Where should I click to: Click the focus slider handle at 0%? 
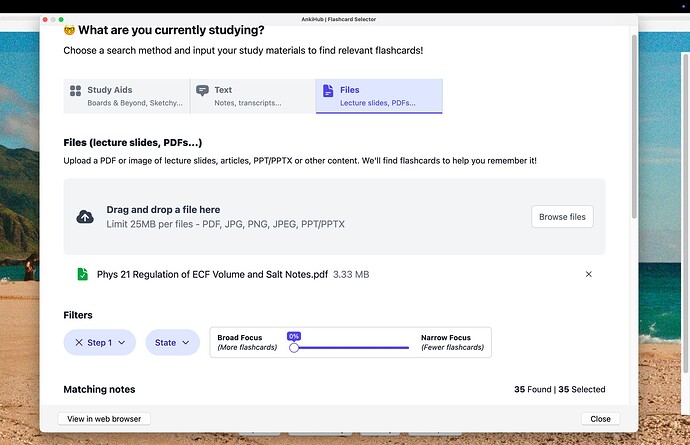coord(294,348)
